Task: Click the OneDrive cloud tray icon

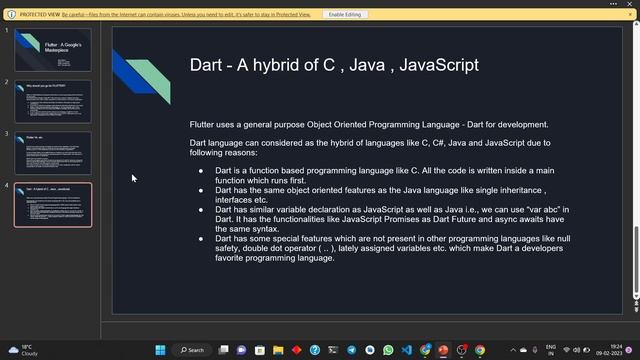Action: click(x=523, y=350)
